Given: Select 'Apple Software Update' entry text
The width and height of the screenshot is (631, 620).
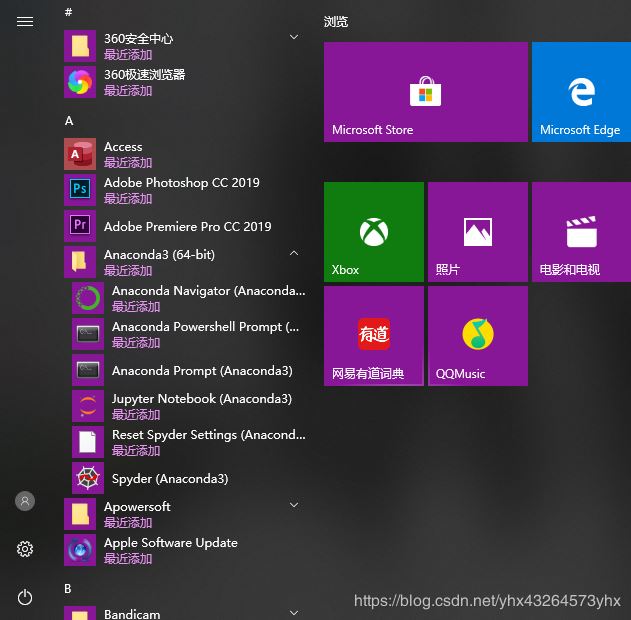Looking at the screenshot, I should (x=171, y=543).
